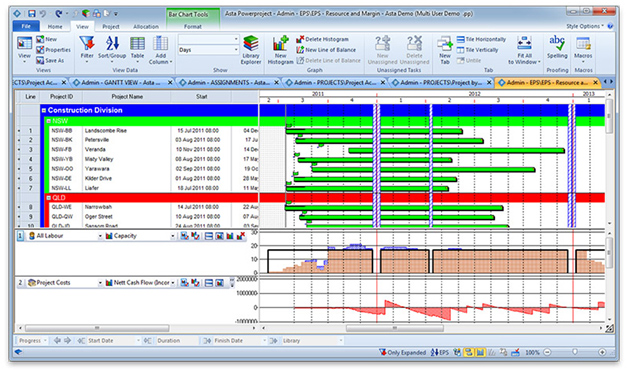The width and height of the screenshot is (628, 373).
Task: Switch to Project ribbon tab
Action: 111,26
